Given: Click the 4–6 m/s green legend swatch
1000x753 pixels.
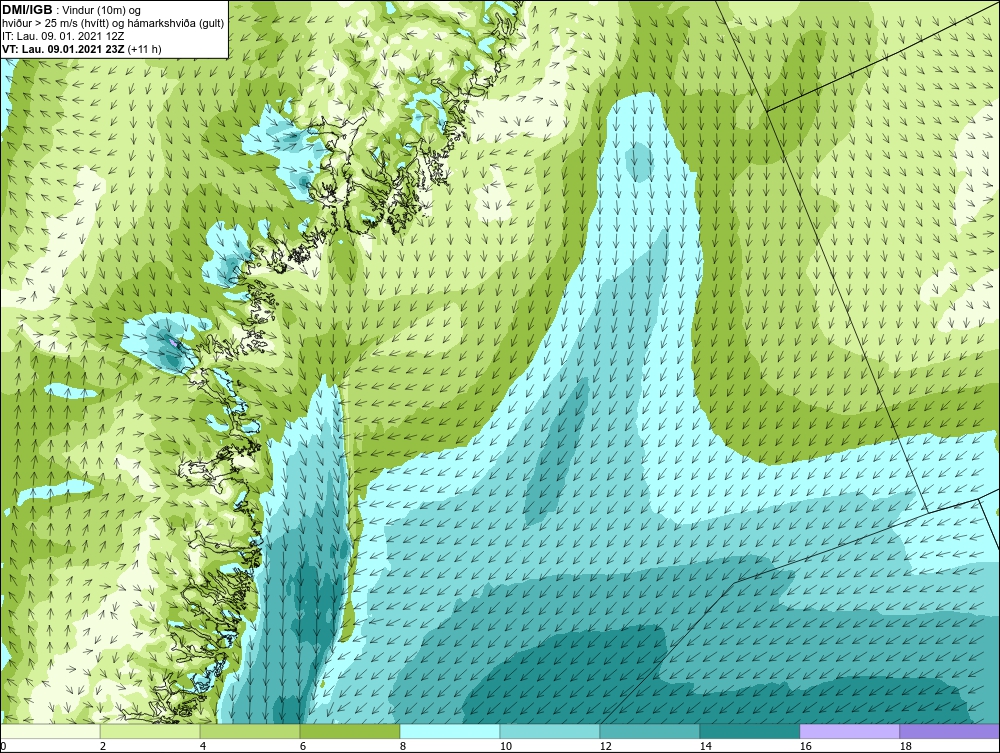Looking at the screenshot, I should click(250, 731).
